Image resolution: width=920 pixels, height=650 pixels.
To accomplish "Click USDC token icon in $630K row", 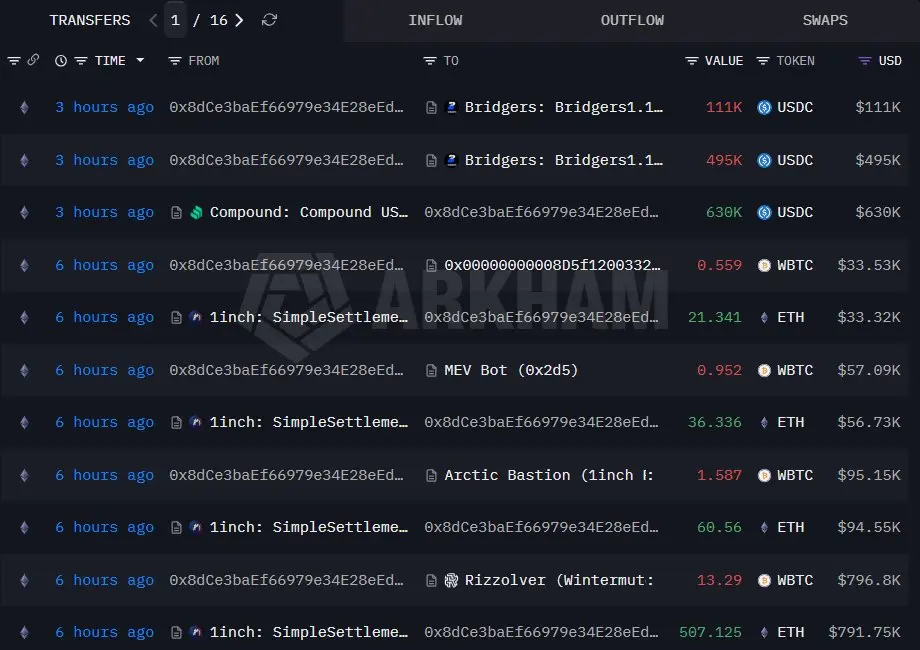I will pyautogui.click(x=764, y=212).
